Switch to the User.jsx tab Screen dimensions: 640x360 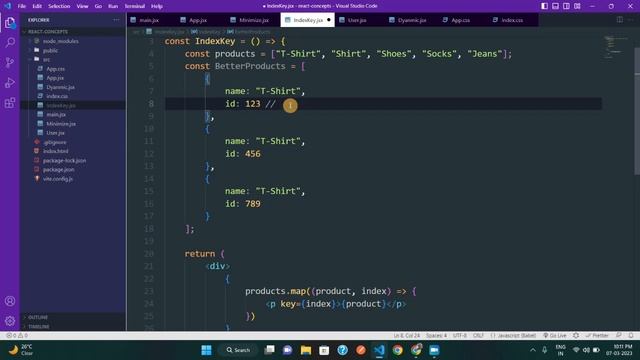point(357,20)
